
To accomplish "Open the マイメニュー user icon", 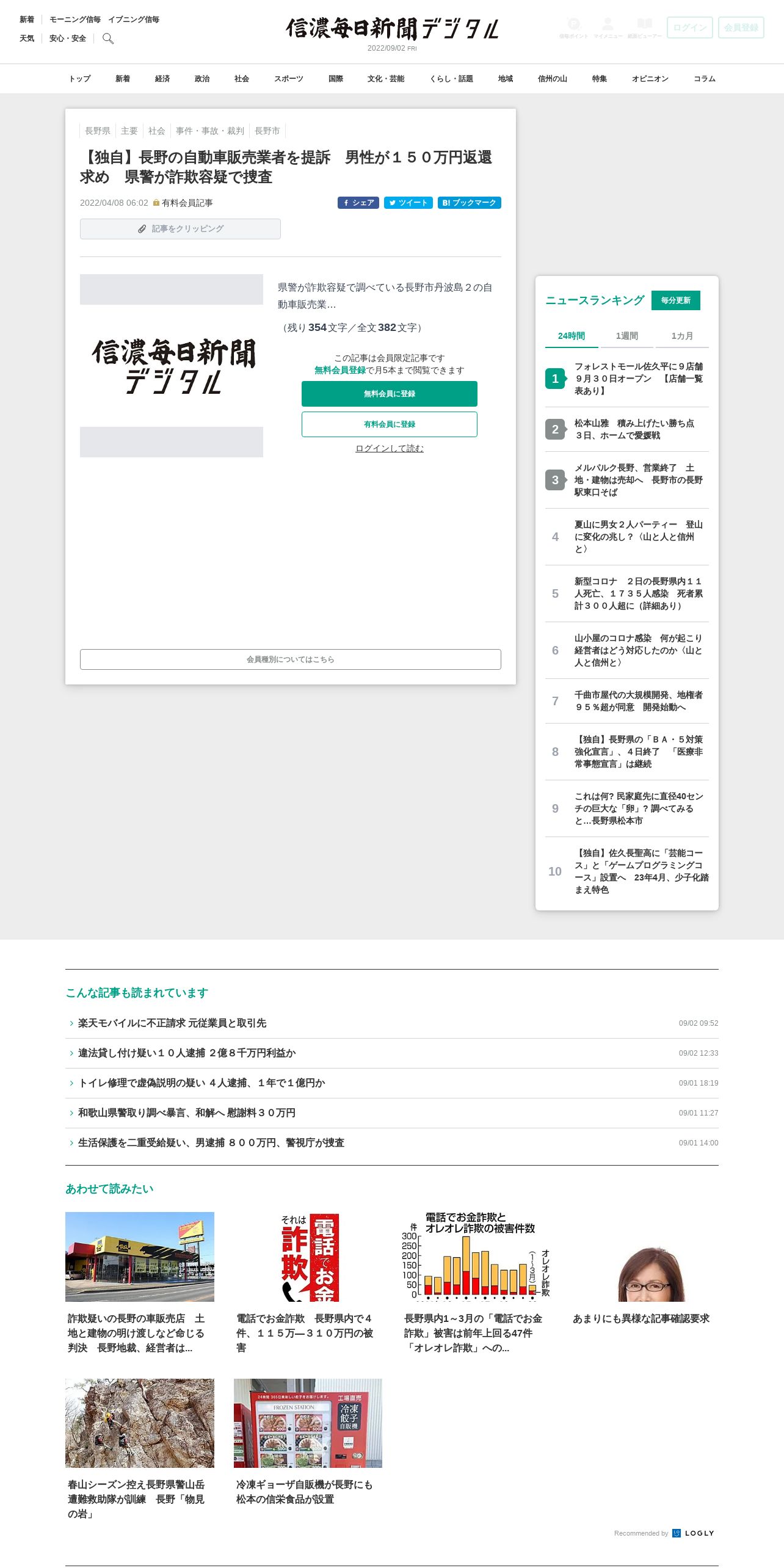I will point(608,27).
